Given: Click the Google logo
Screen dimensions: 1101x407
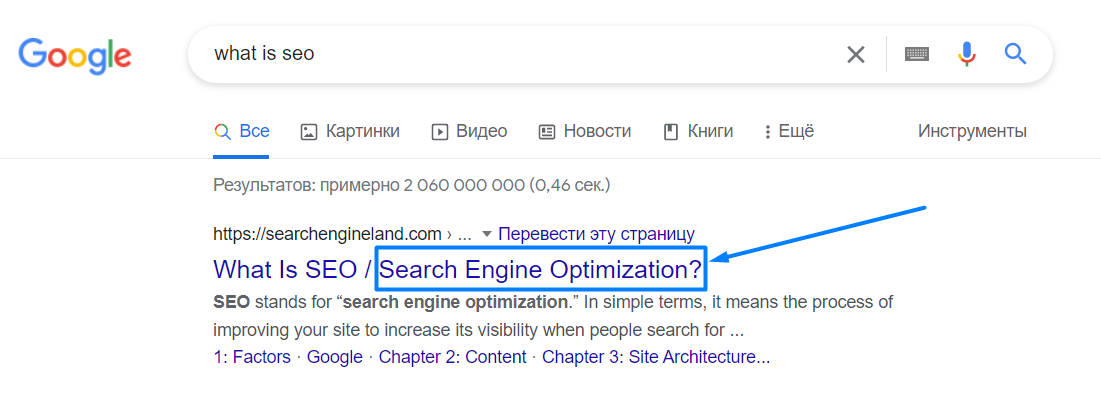Looking at the screenshot, I should coord(75,55).
